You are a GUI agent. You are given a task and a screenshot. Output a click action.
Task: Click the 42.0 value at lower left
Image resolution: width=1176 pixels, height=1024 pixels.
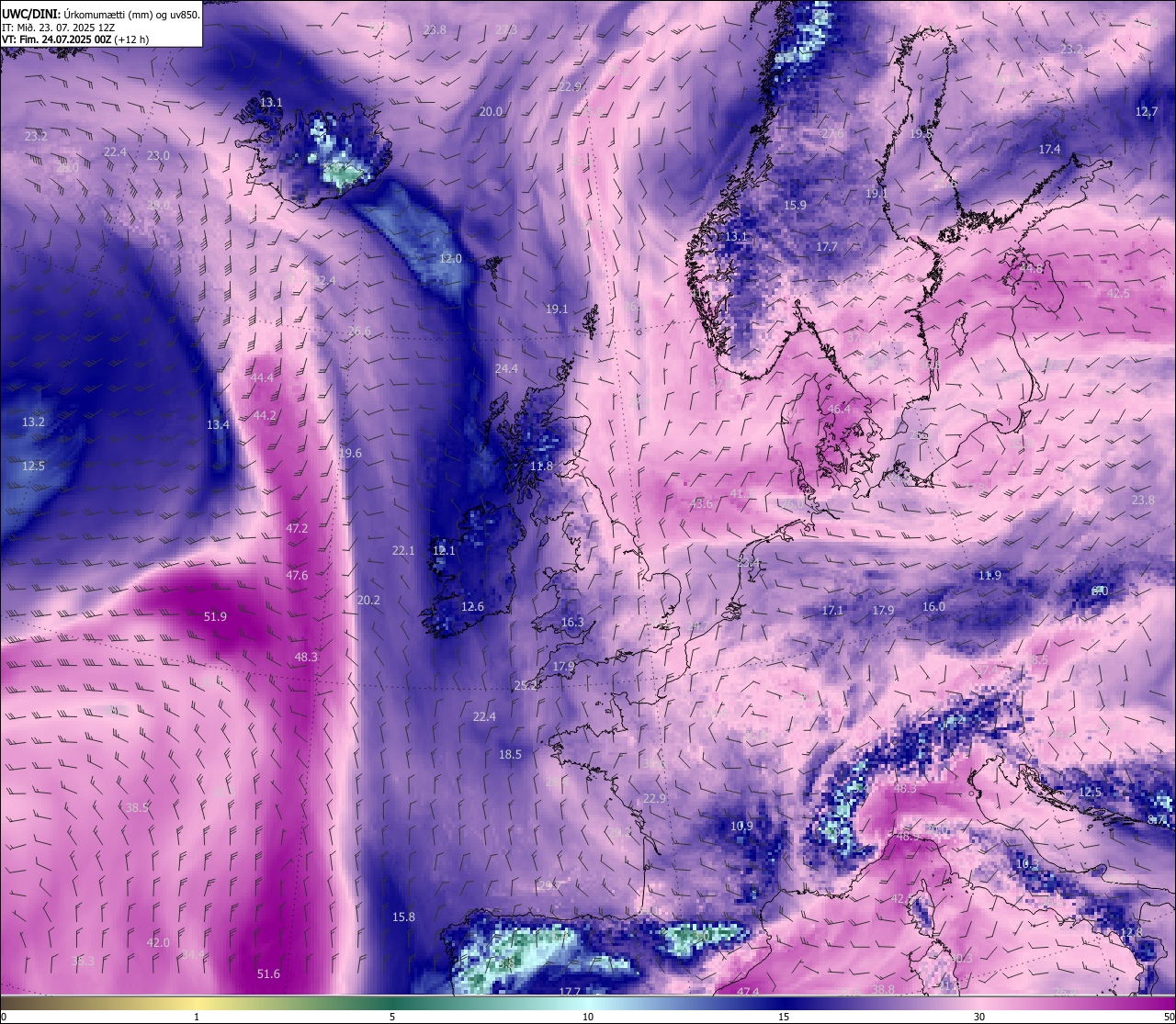[x=158, y=942]
